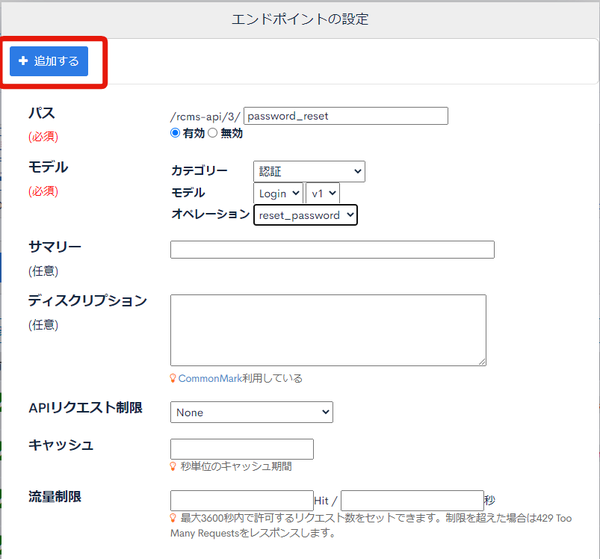Open the CommonMark link
Screen dimensions: 600x559
[210, 378]
